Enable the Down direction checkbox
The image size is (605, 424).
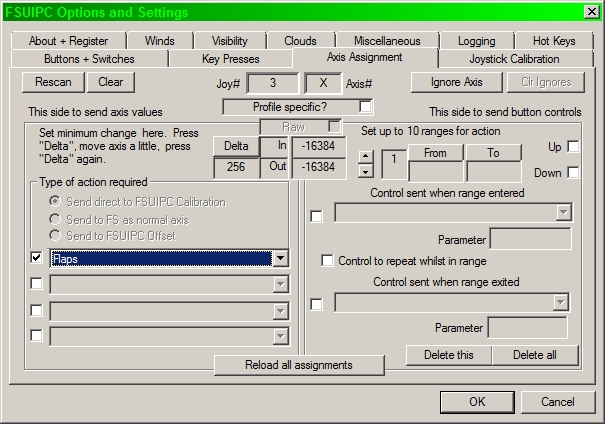(x=573, y=172)
